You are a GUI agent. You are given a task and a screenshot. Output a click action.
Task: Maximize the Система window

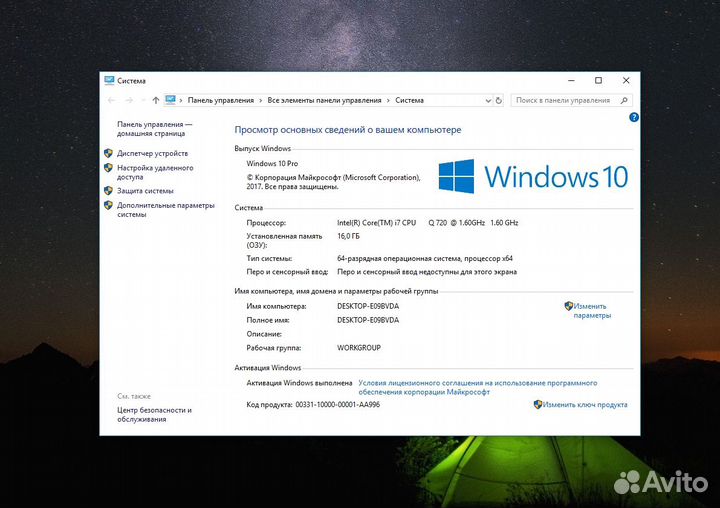(598, 80)
